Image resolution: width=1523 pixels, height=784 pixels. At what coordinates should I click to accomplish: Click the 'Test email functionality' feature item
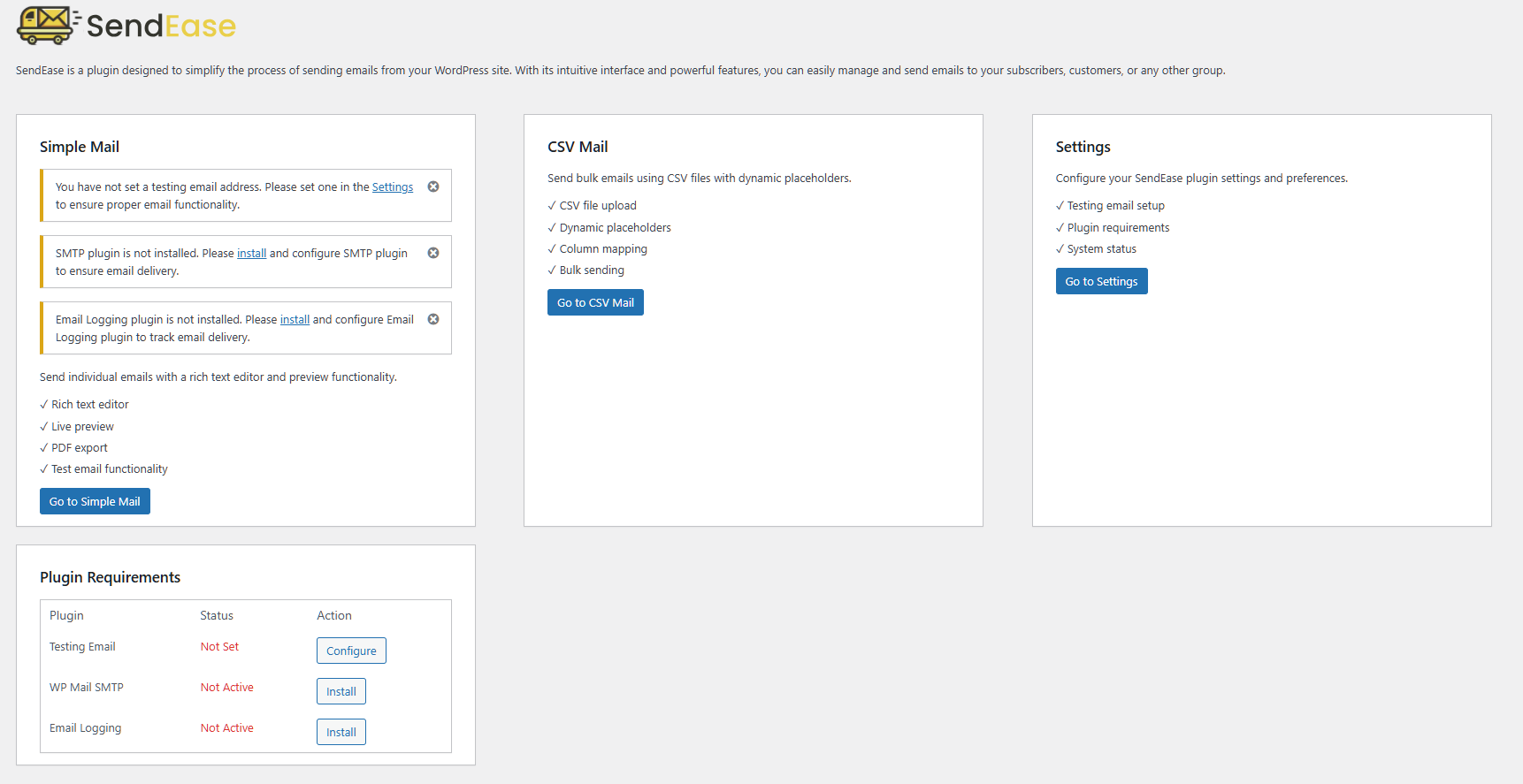[x=103, y=469]
